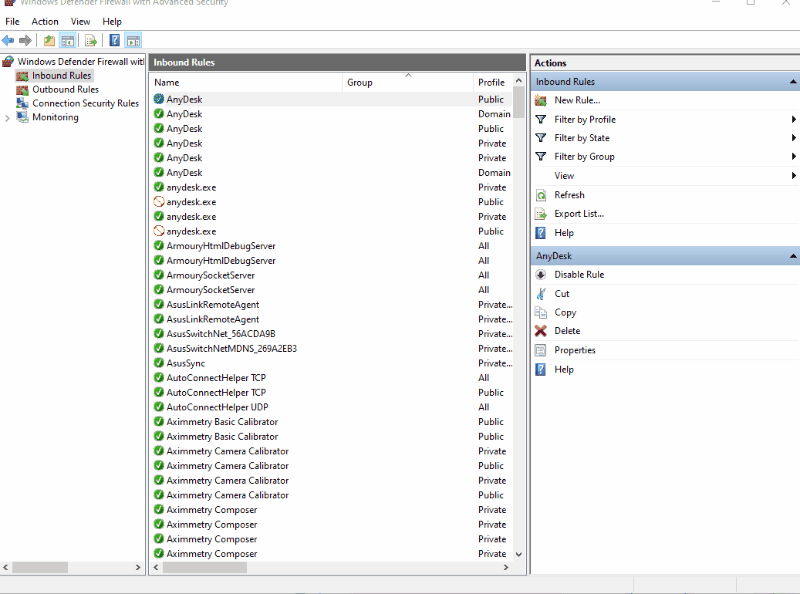The image size is (800, 594).
Task: Click the Help icon under AnyDesk actions
Action: tap(541, 369)
